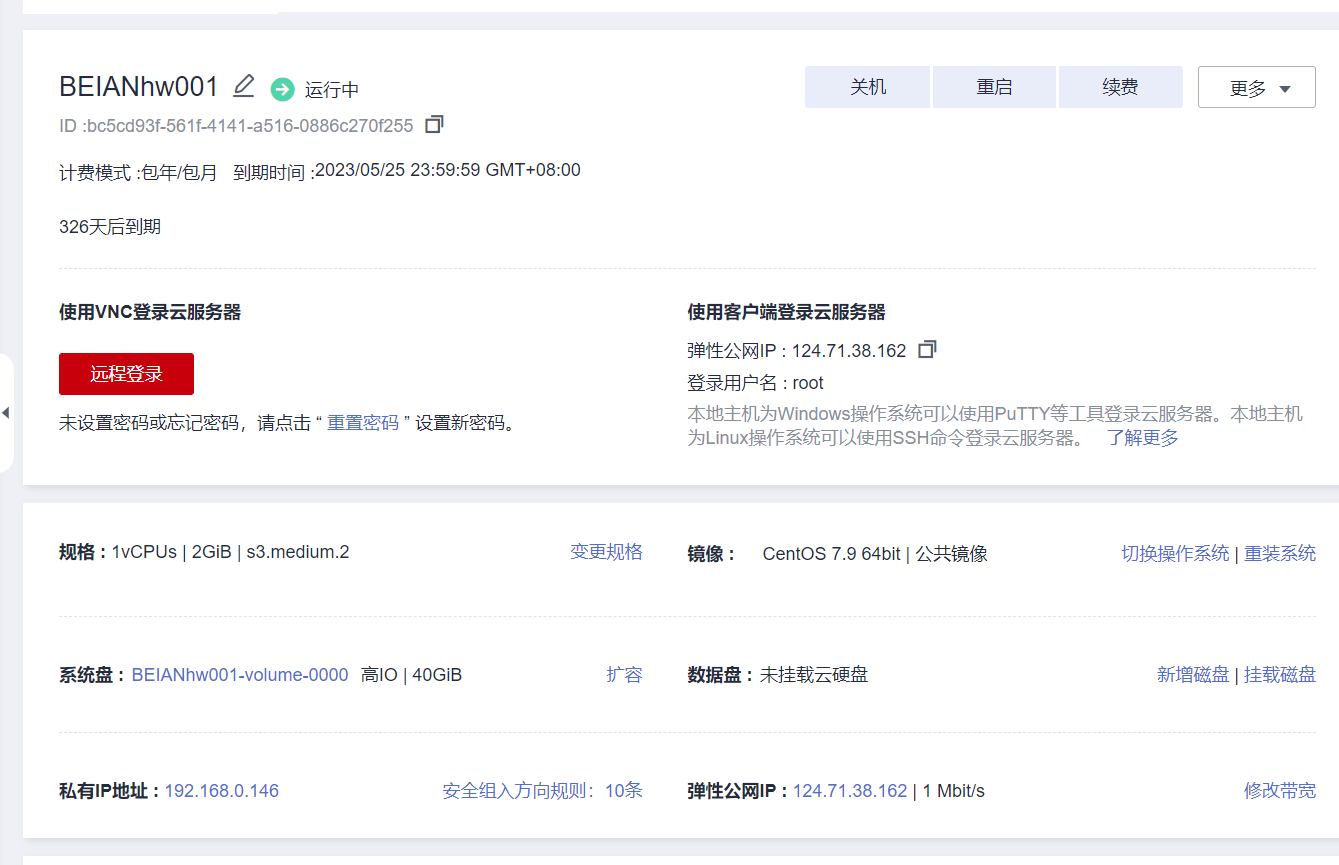This screenshot has width=1339, height=865.
Task: Copy the elastic public IP under client login
Action: [927, 350]
